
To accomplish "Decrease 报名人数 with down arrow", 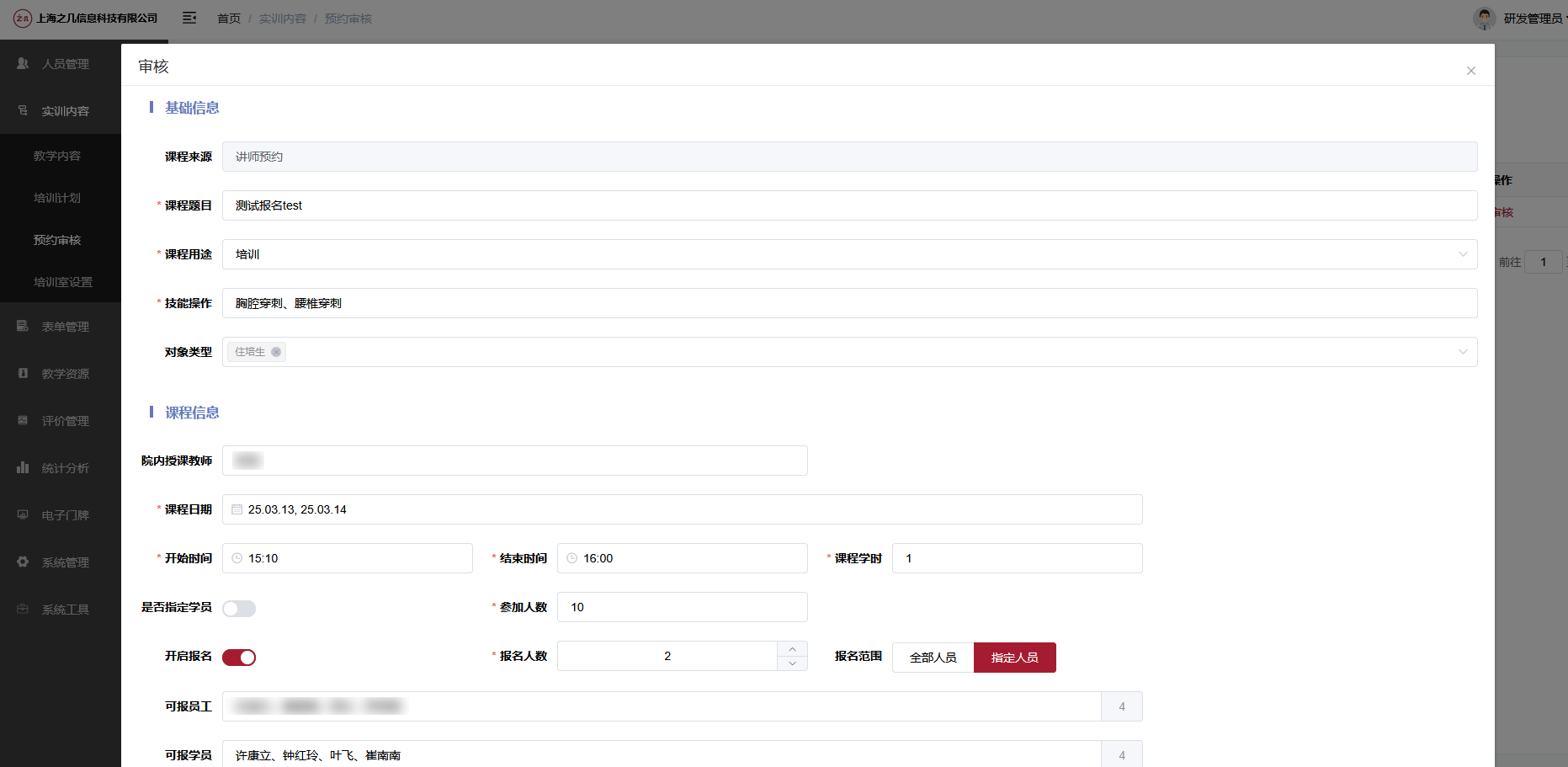I will coord(792,663).
